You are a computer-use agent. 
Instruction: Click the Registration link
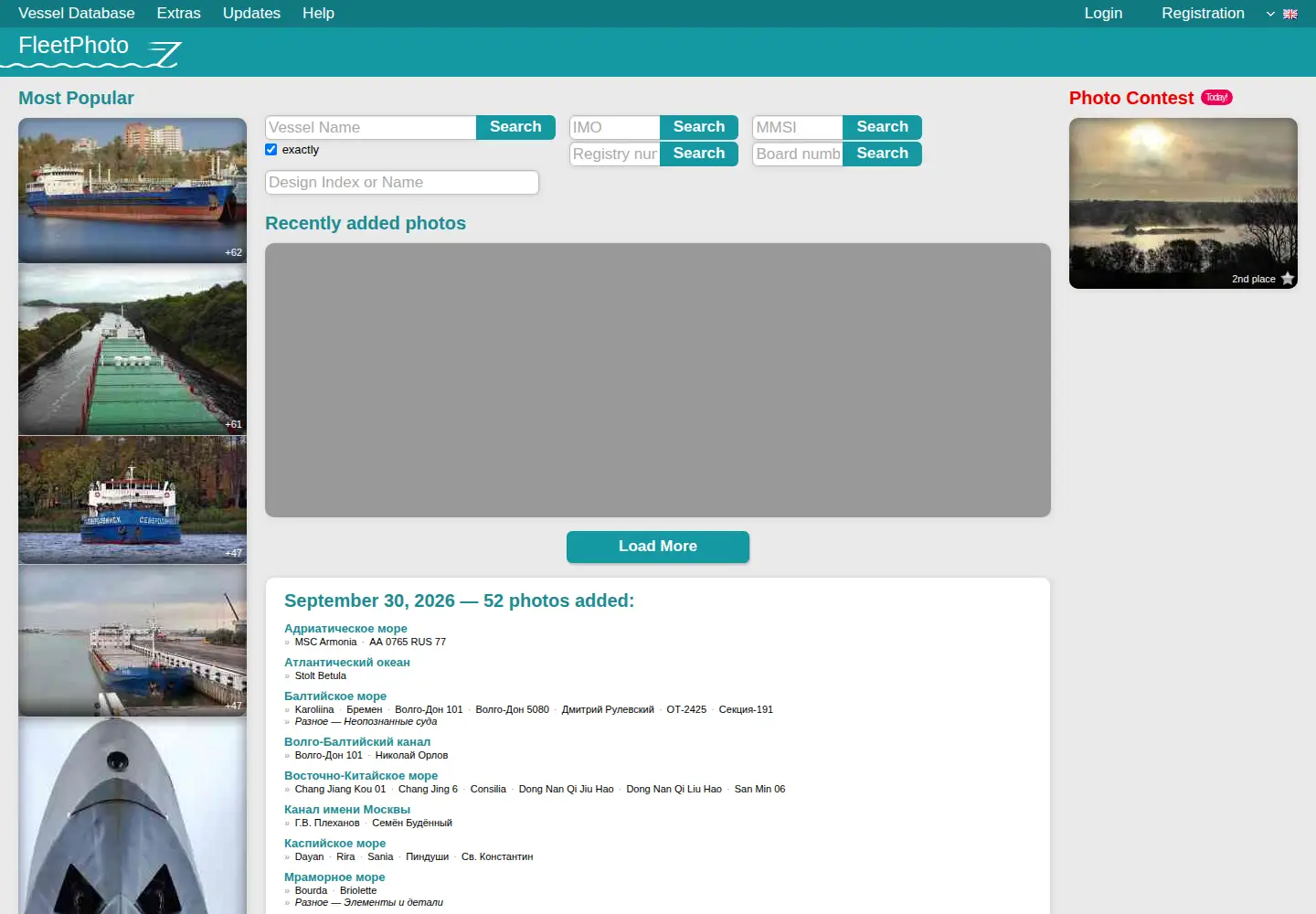tap(1203, 14)
